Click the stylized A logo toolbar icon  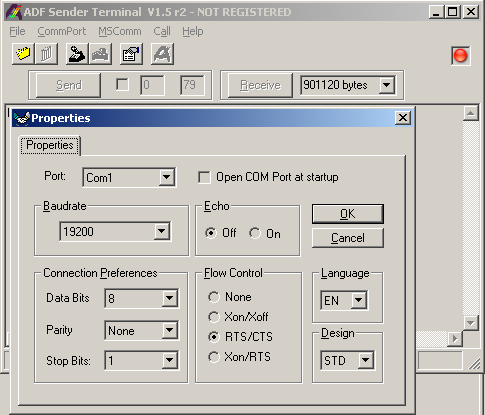tap(163, 54)
